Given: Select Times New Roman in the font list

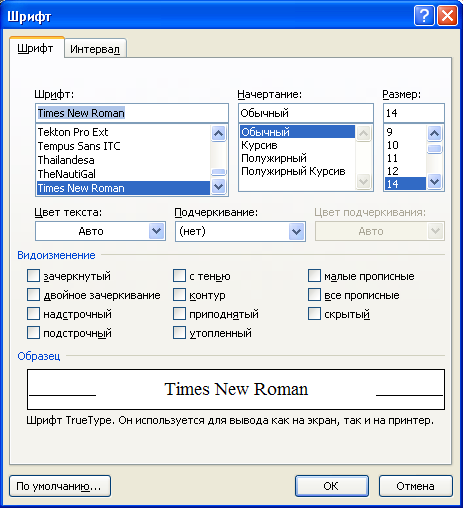Looking at the screenshot, I should click(x=123, y=188).
